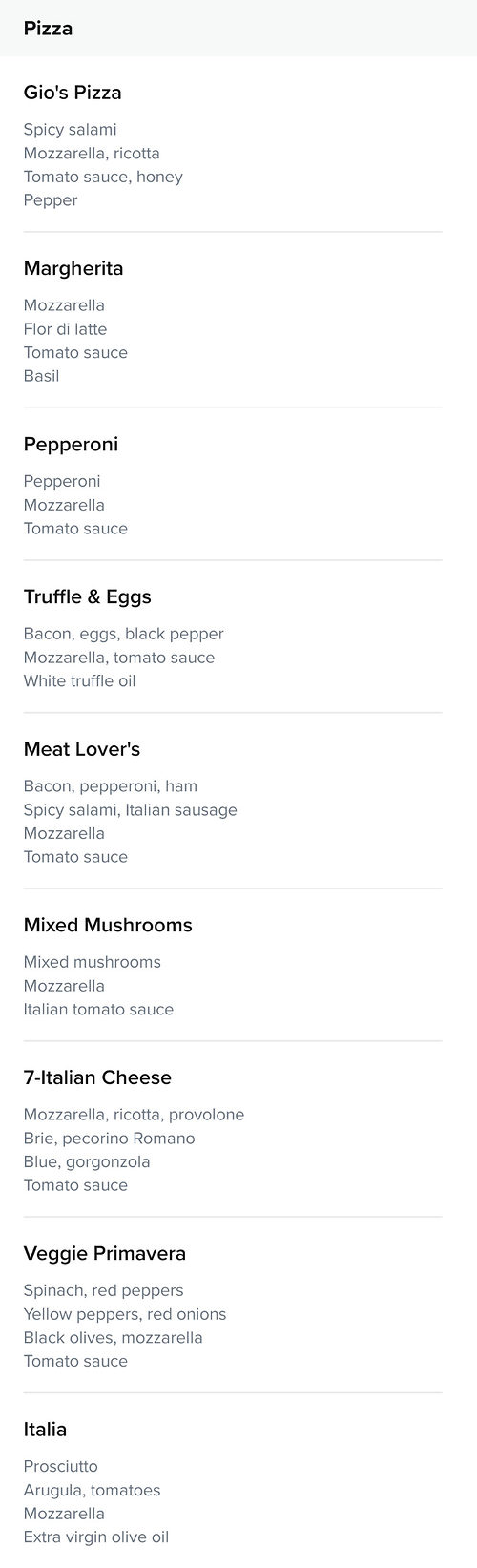Open the Gio's Pizza item
Viewport: 477px width, 1568px height.
tap(73, 93)
